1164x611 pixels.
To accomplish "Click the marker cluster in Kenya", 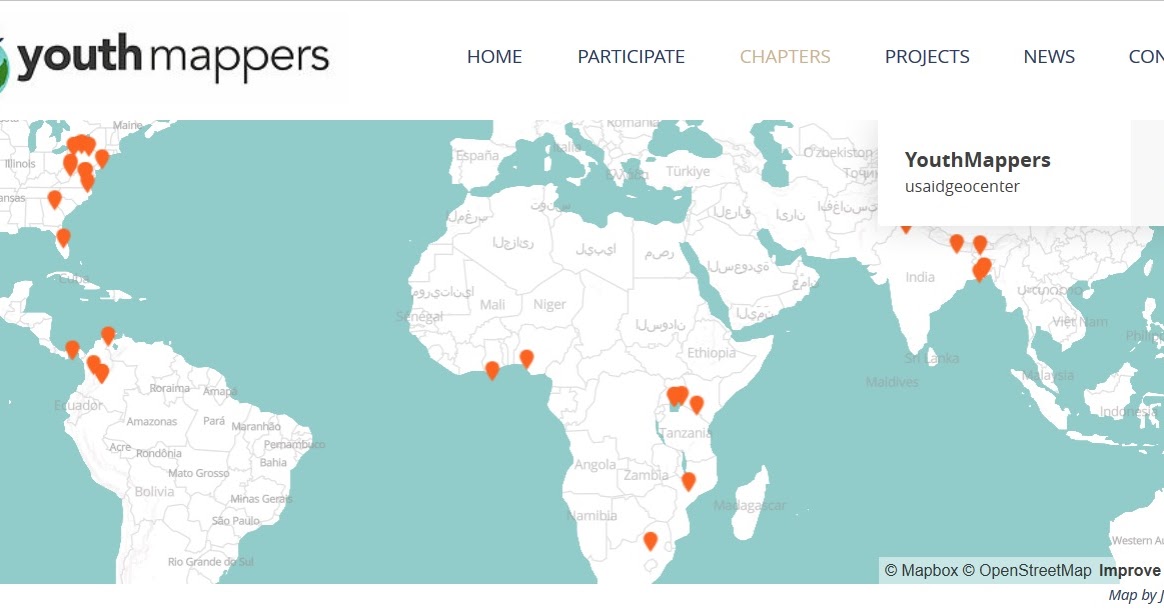I will click(x=676, y=395).
